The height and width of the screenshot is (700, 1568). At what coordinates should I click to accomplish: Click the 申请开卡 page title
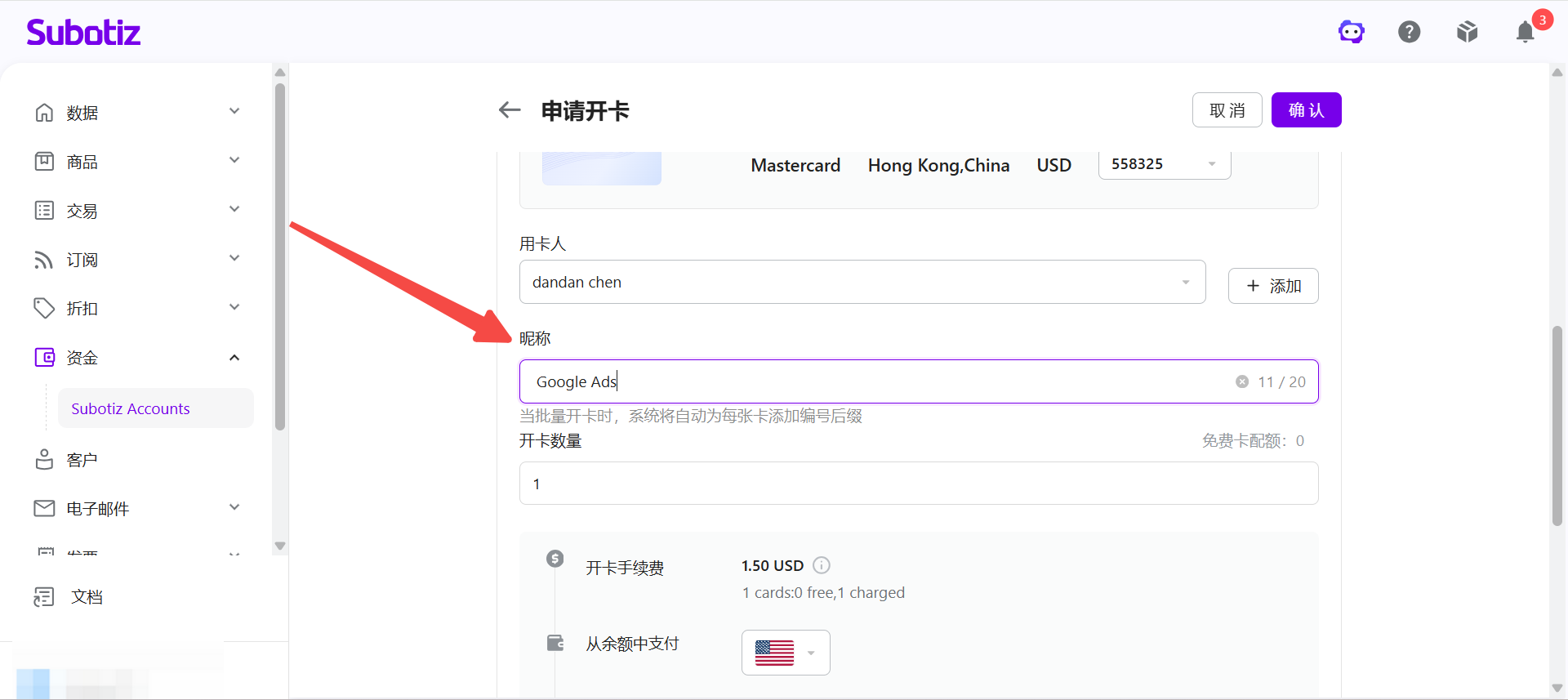tap(586, 110)
